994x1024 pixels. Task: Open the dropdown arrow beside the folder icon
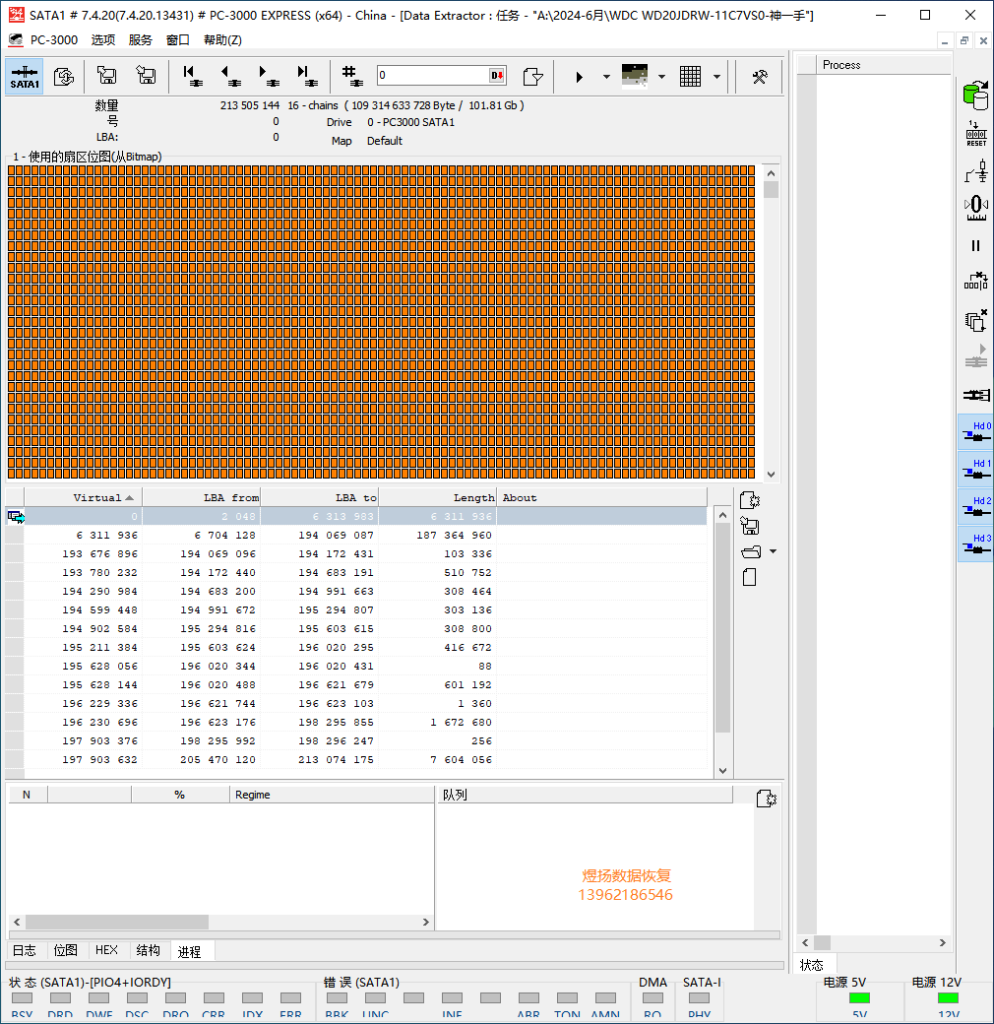(x=773, y=552)
